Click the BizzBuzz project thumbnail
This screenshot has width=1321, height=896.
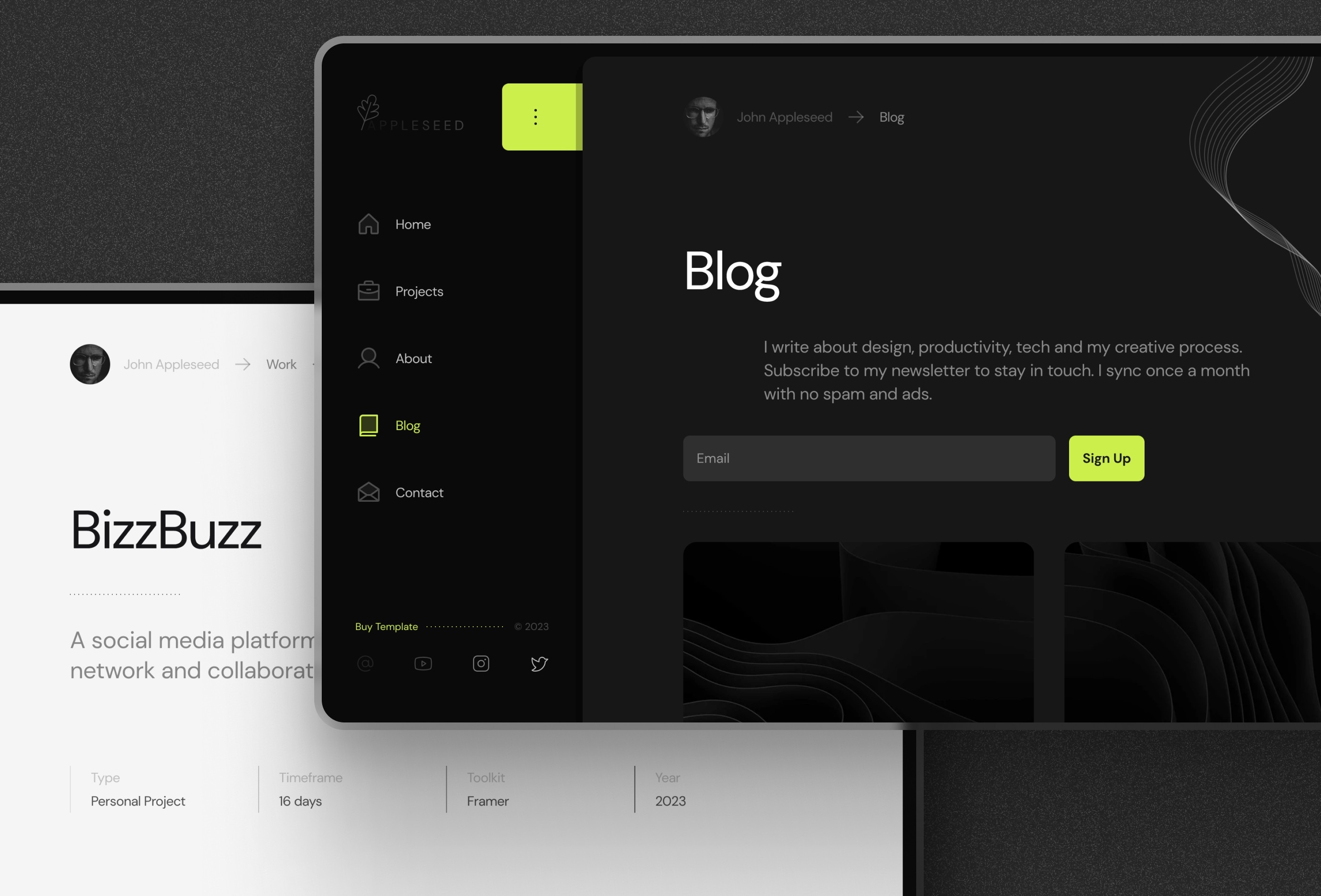[x=165, y=530]
